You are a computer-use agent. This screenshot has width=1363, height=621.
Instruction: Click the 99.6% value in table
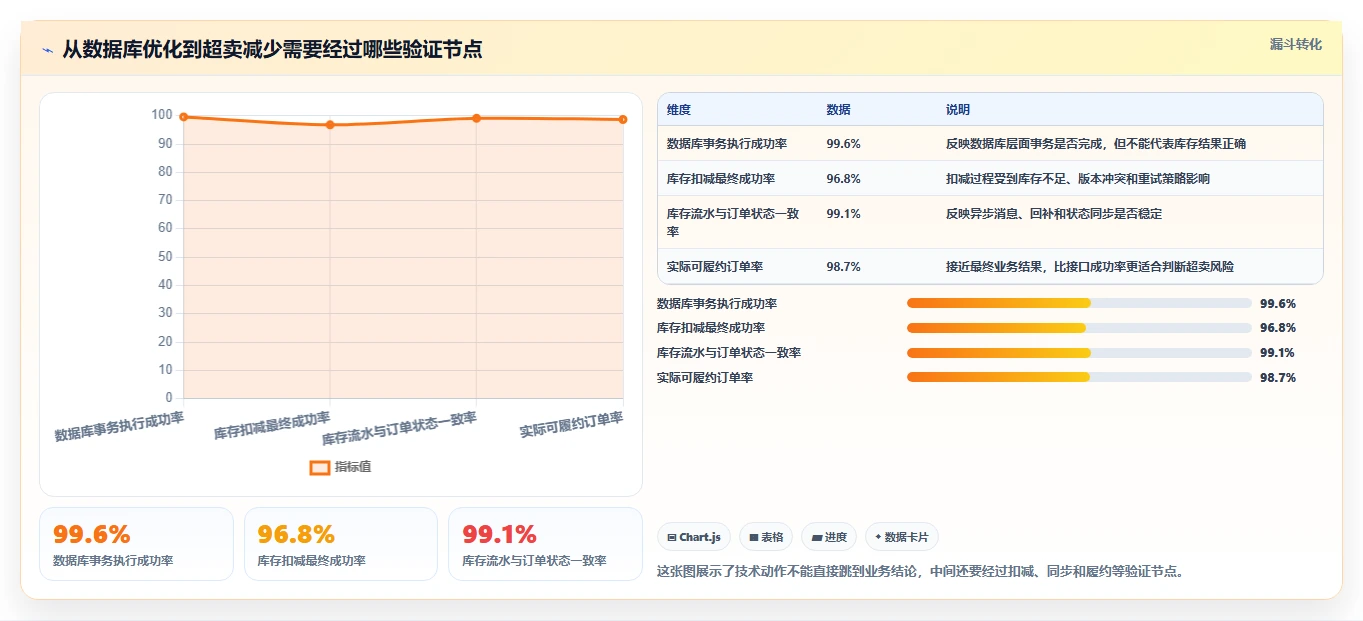click(844, 144)
